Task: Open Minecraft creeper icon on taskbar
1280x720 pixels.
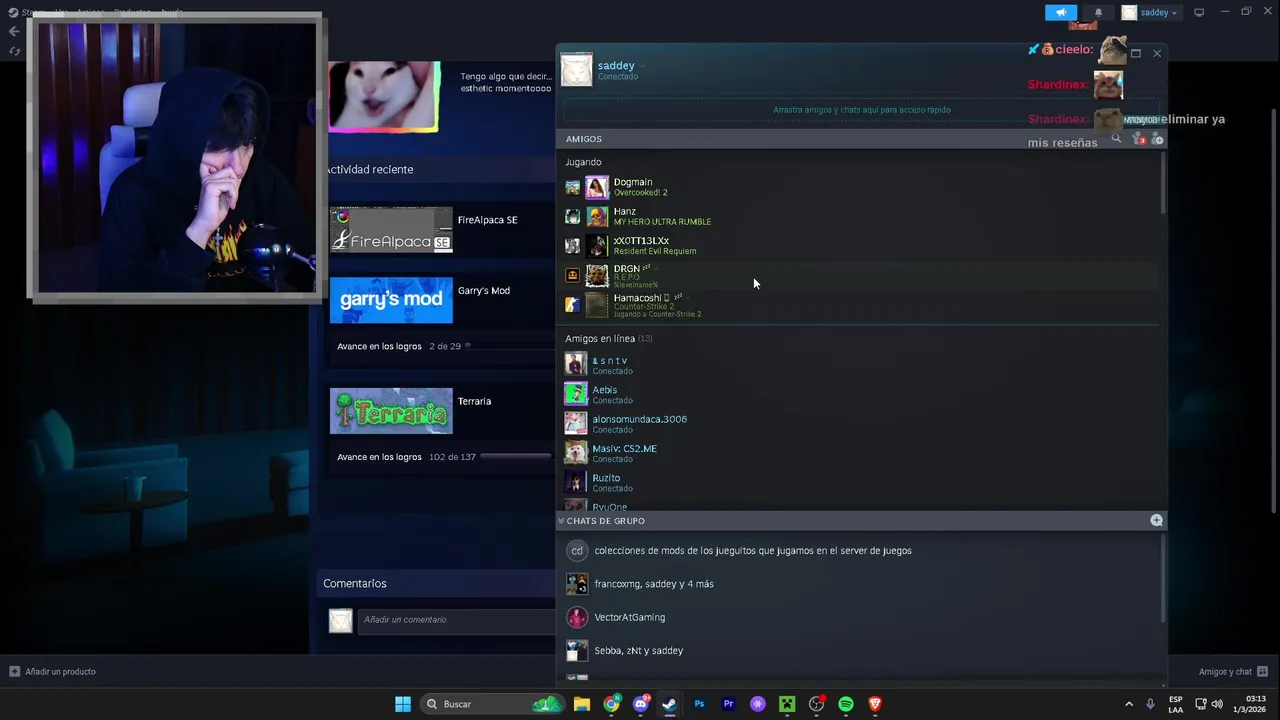Action: 787,704
